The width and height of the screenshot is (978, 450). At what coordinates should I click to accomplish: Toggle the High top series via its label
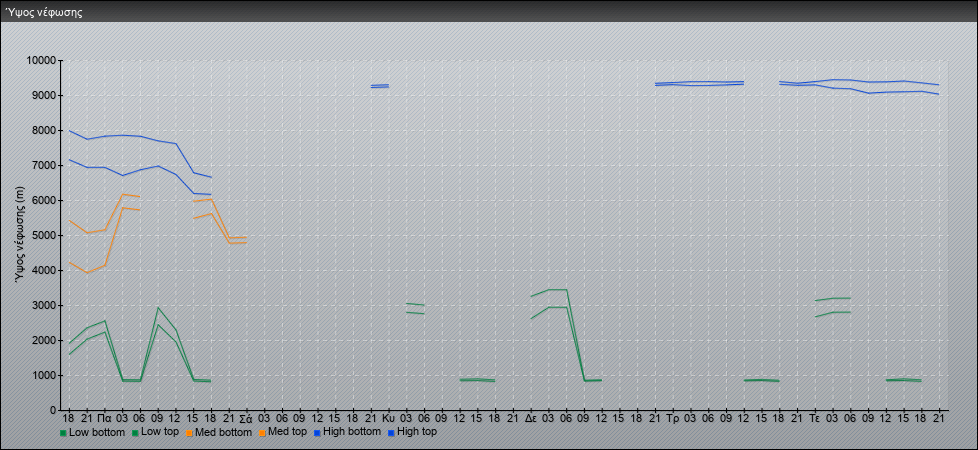click(x=417, y=433)
